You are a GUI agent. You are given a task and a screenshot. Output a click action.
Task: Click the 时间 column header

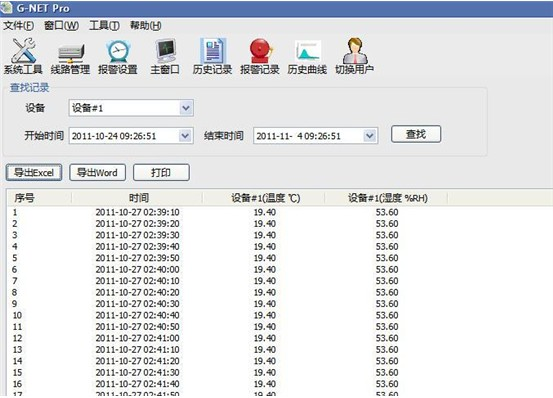[137, 198]
